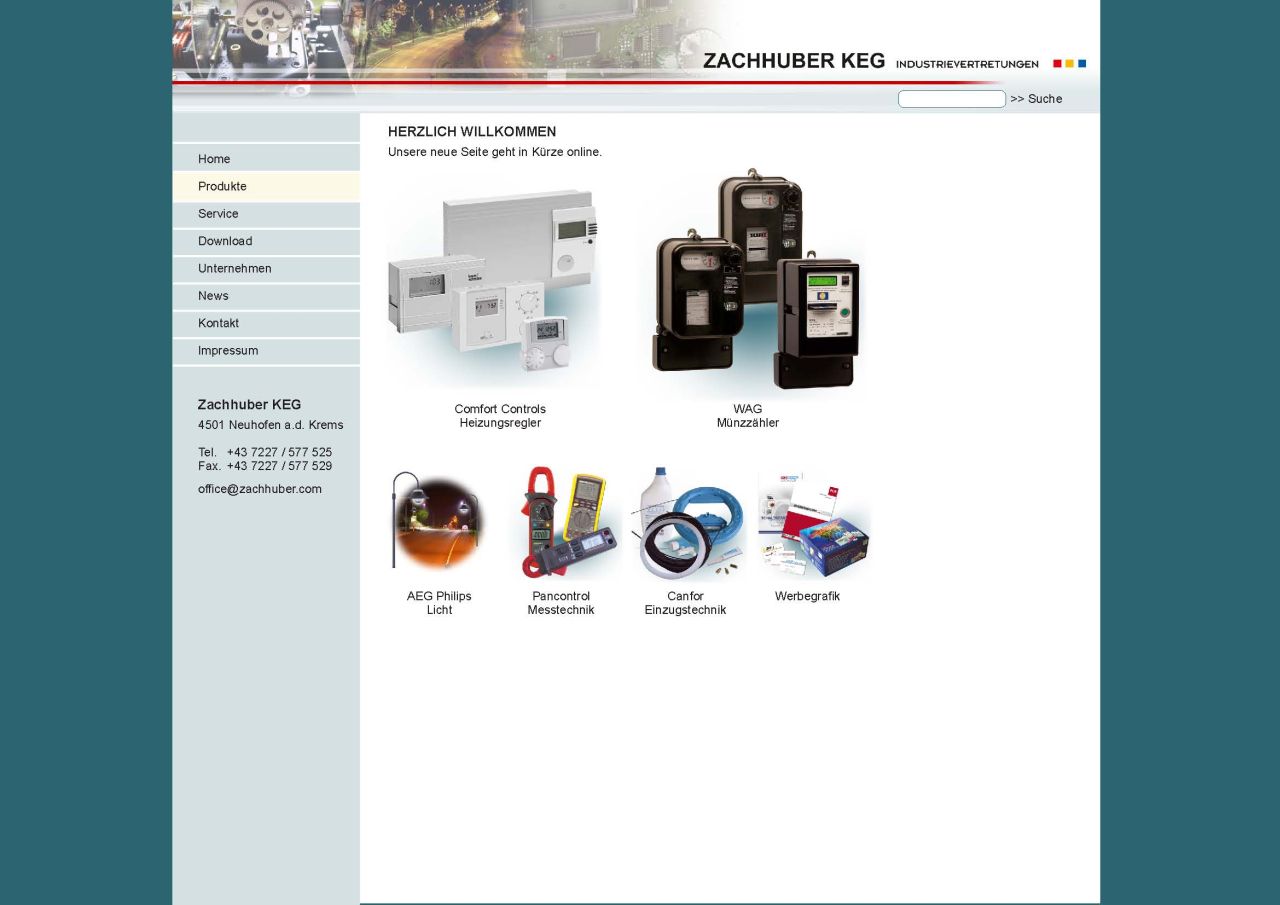This screenshot has height=905, width=1280.
Task: View the Impressum page
Action: pyautogui.click(x=228, y=351)
